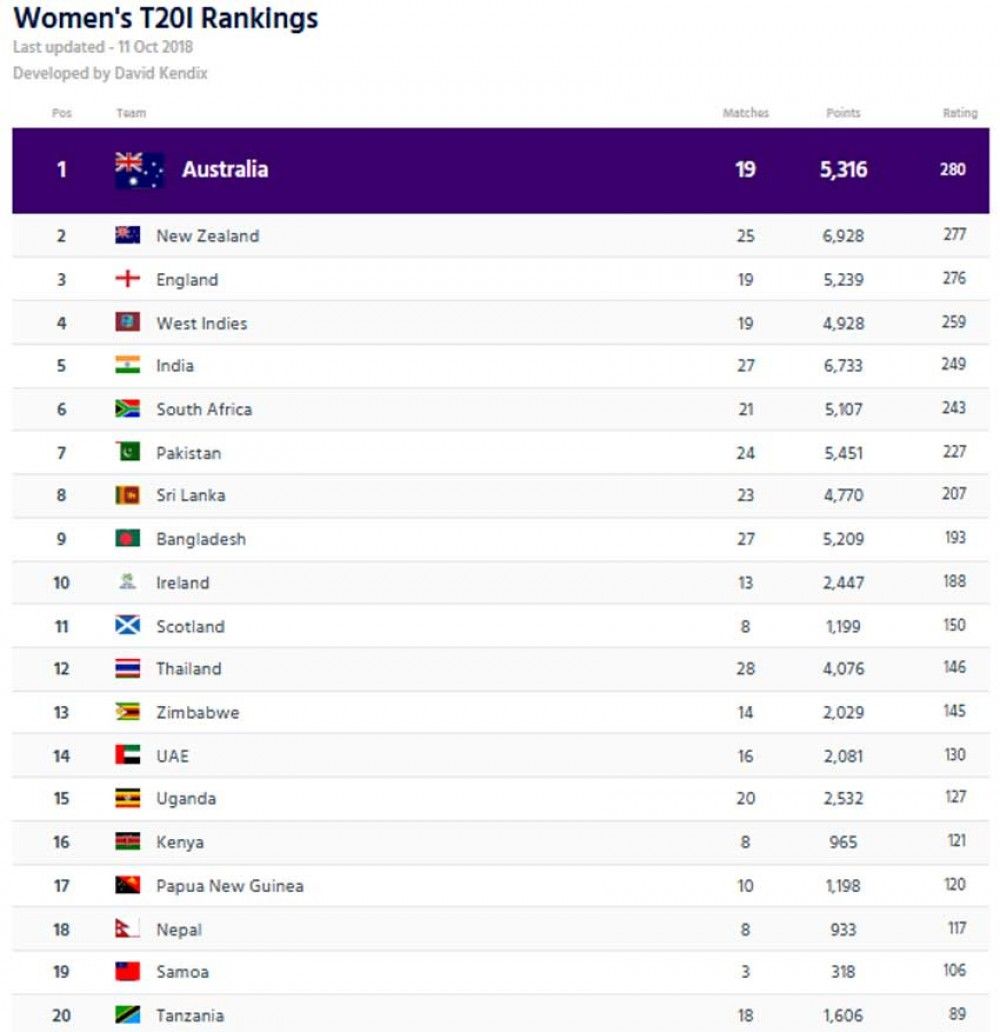Click the New Zealand flag icon

(127, 236)
